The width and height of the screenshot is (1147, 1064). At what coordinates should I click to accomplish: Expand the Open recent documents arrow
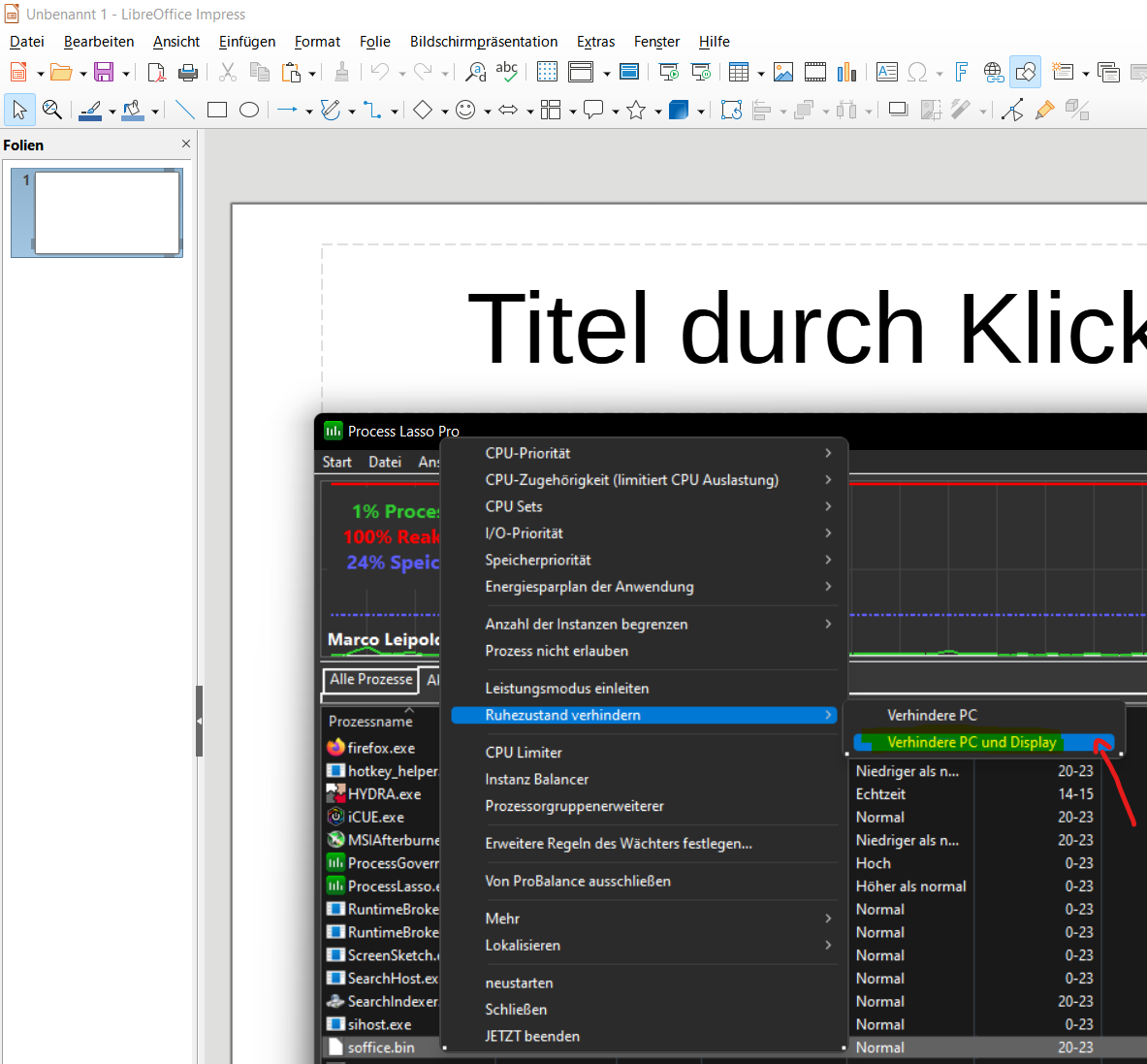coord(81,73)
